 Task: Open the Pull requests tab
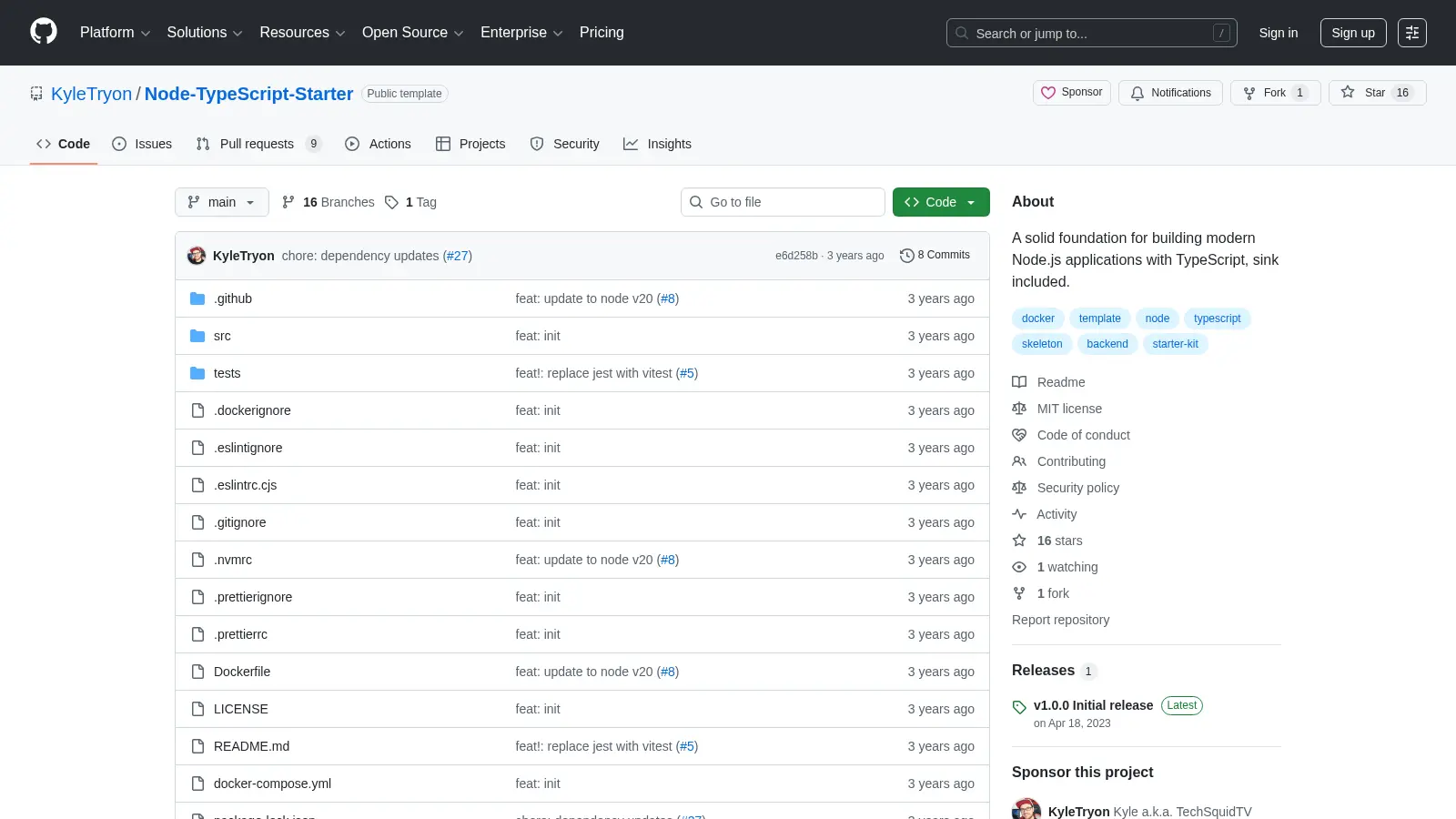pyautogui.click(x=258, y=144)
